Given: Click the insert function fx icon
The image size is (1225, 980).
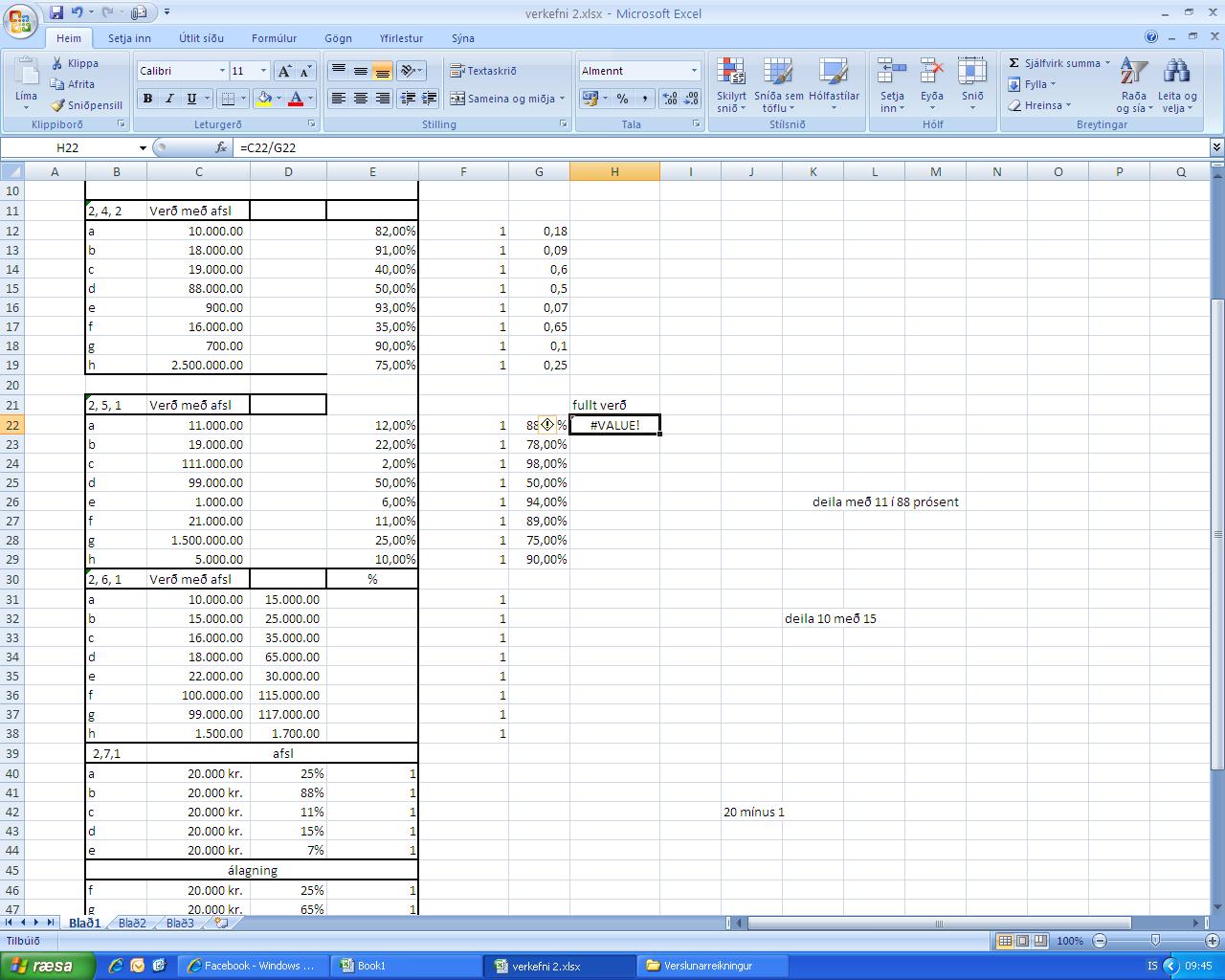Looking at the screenshot, I should (x=221, y=147).
